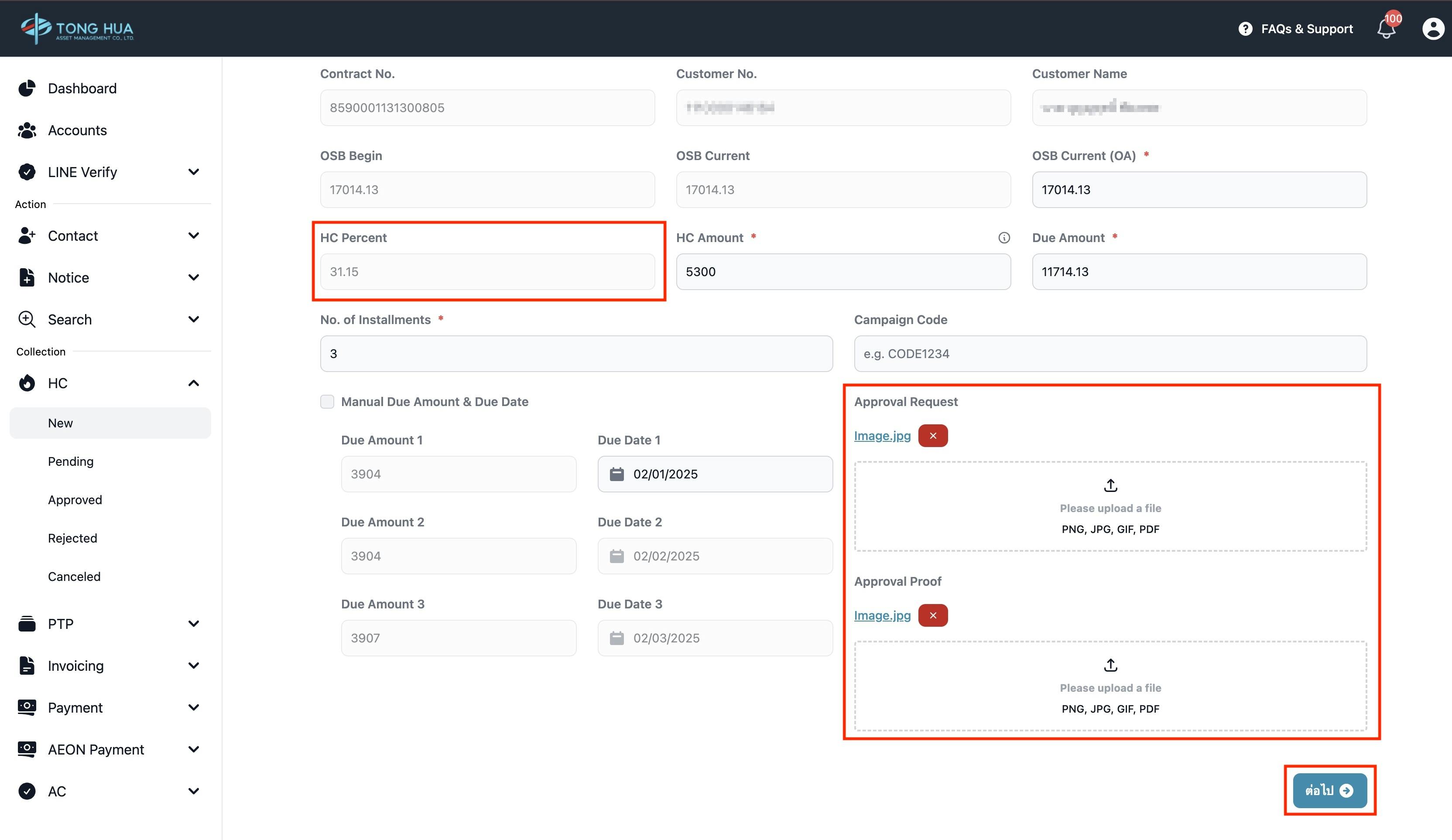Click Approval Request upload arrow icon
Image resolution: width=1452 pixels, height=840 pixels.
tap(1110, 486)
